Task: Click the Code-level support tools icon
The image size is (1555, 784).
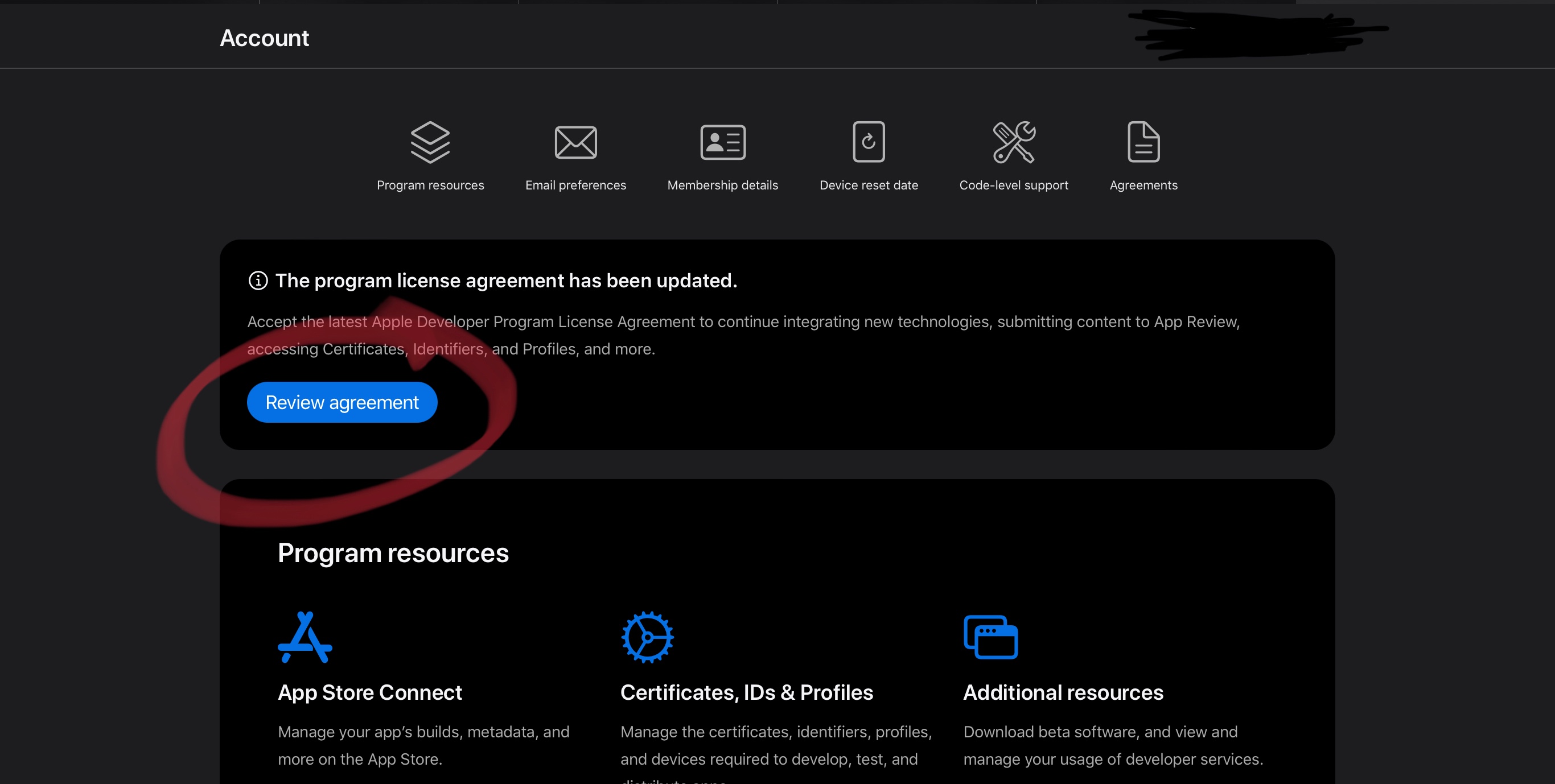Action: click(x=1014, y=142)
